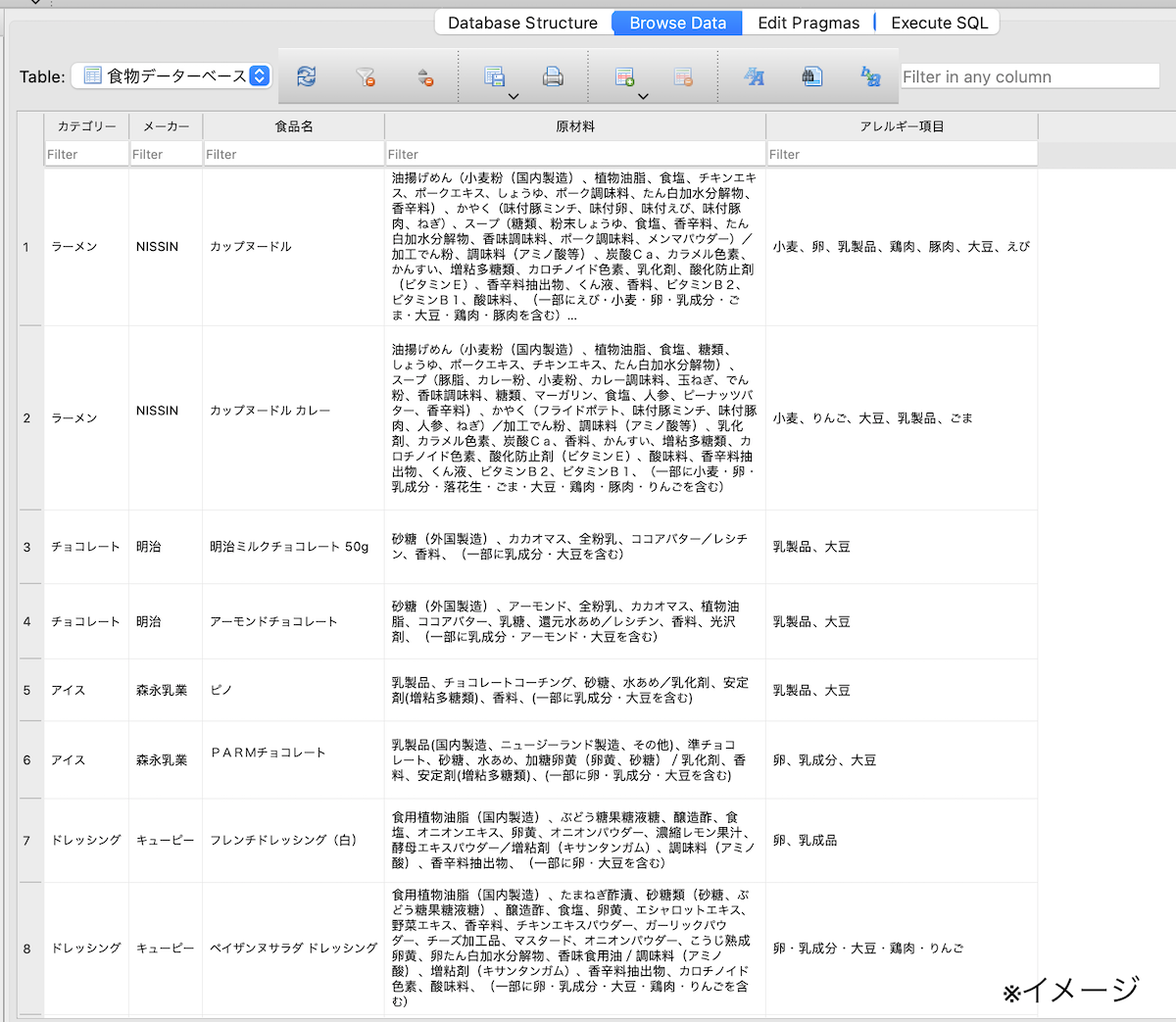Open find and replace icon
This screenshot has width=1176, height=1022.
coord(870,76)
